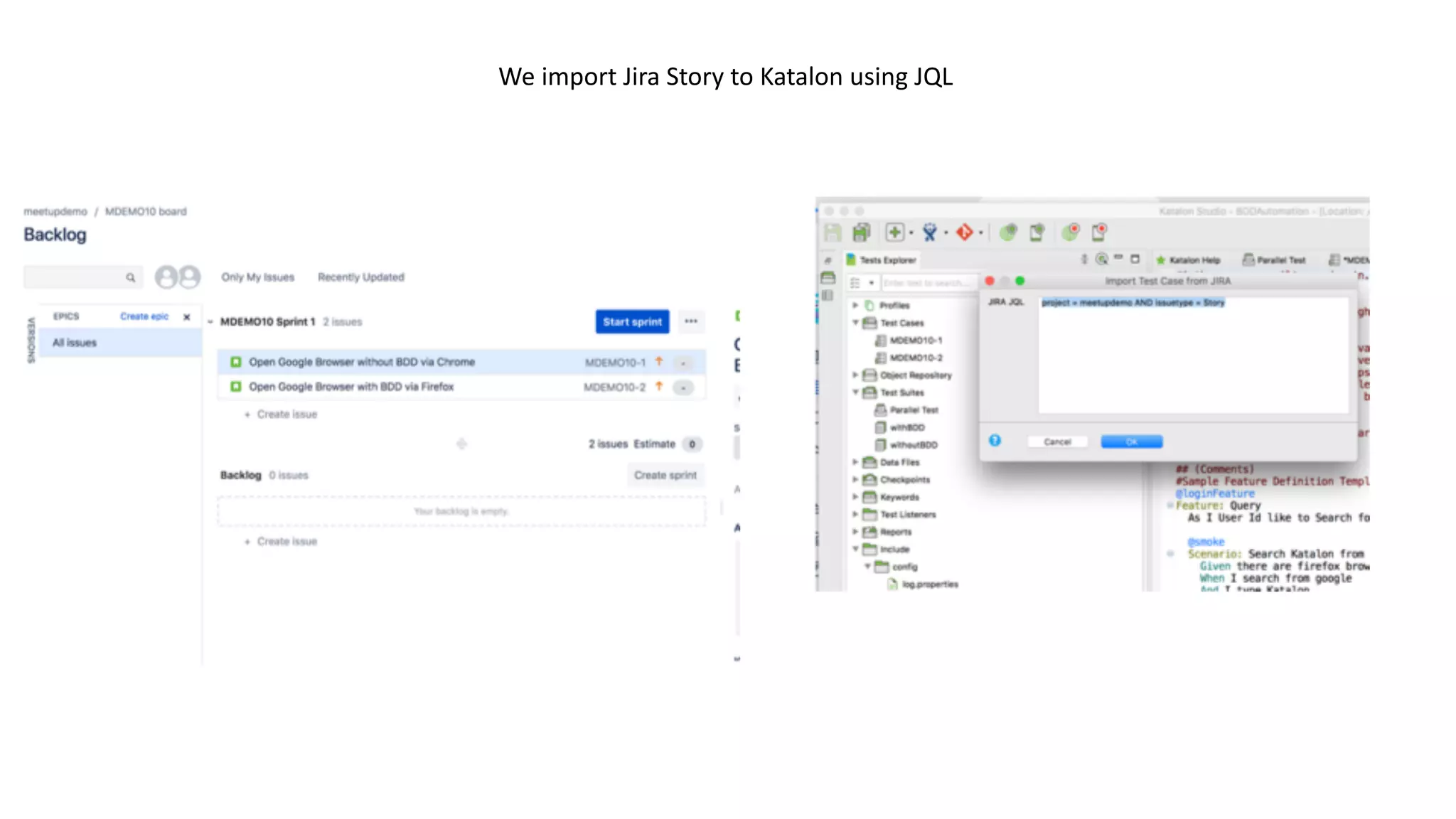
Task: Click the Start sprint button
Action: click(x=633, y=322)
